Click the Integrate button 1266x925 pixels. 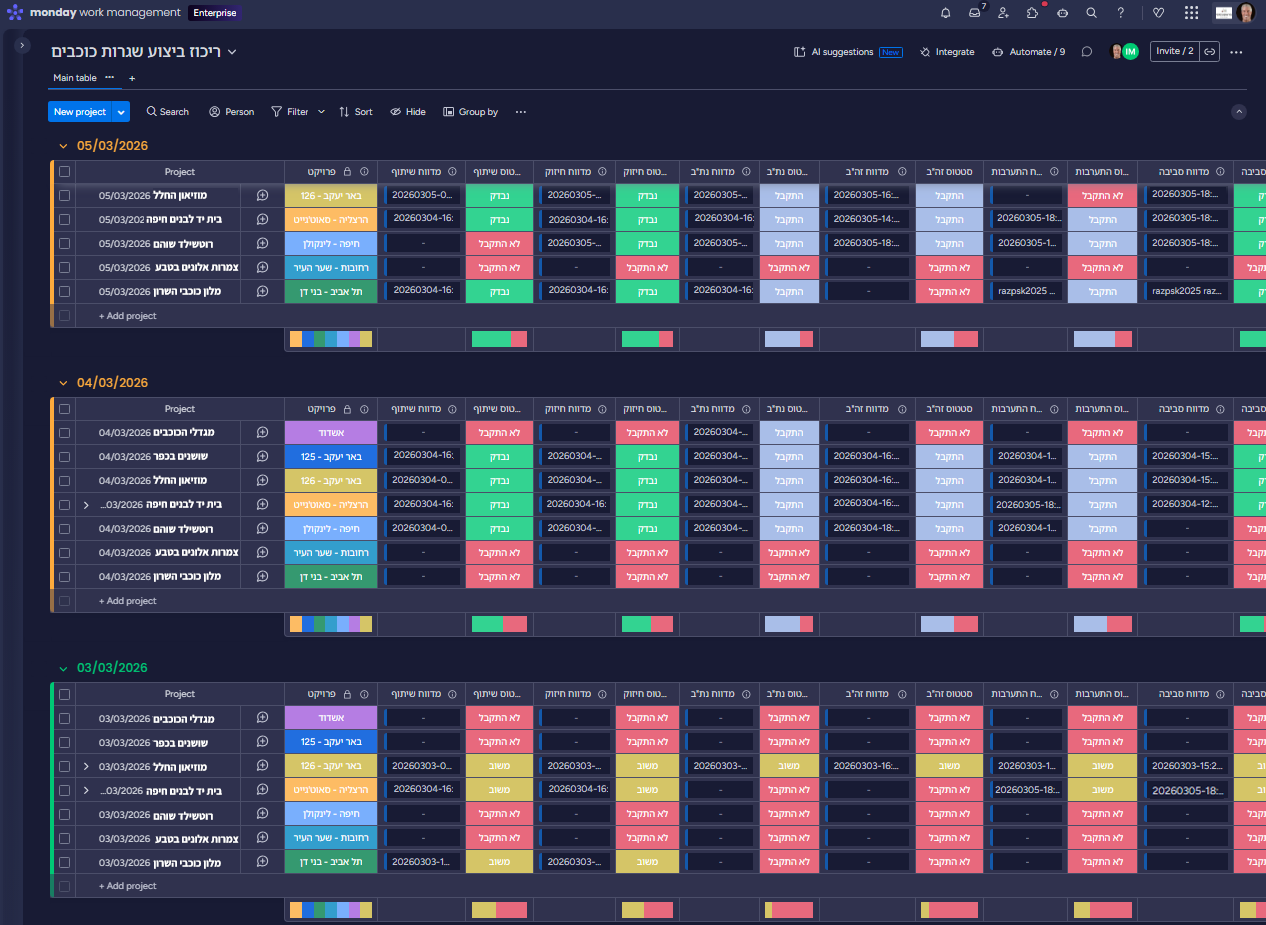click(x=947, y=52)
